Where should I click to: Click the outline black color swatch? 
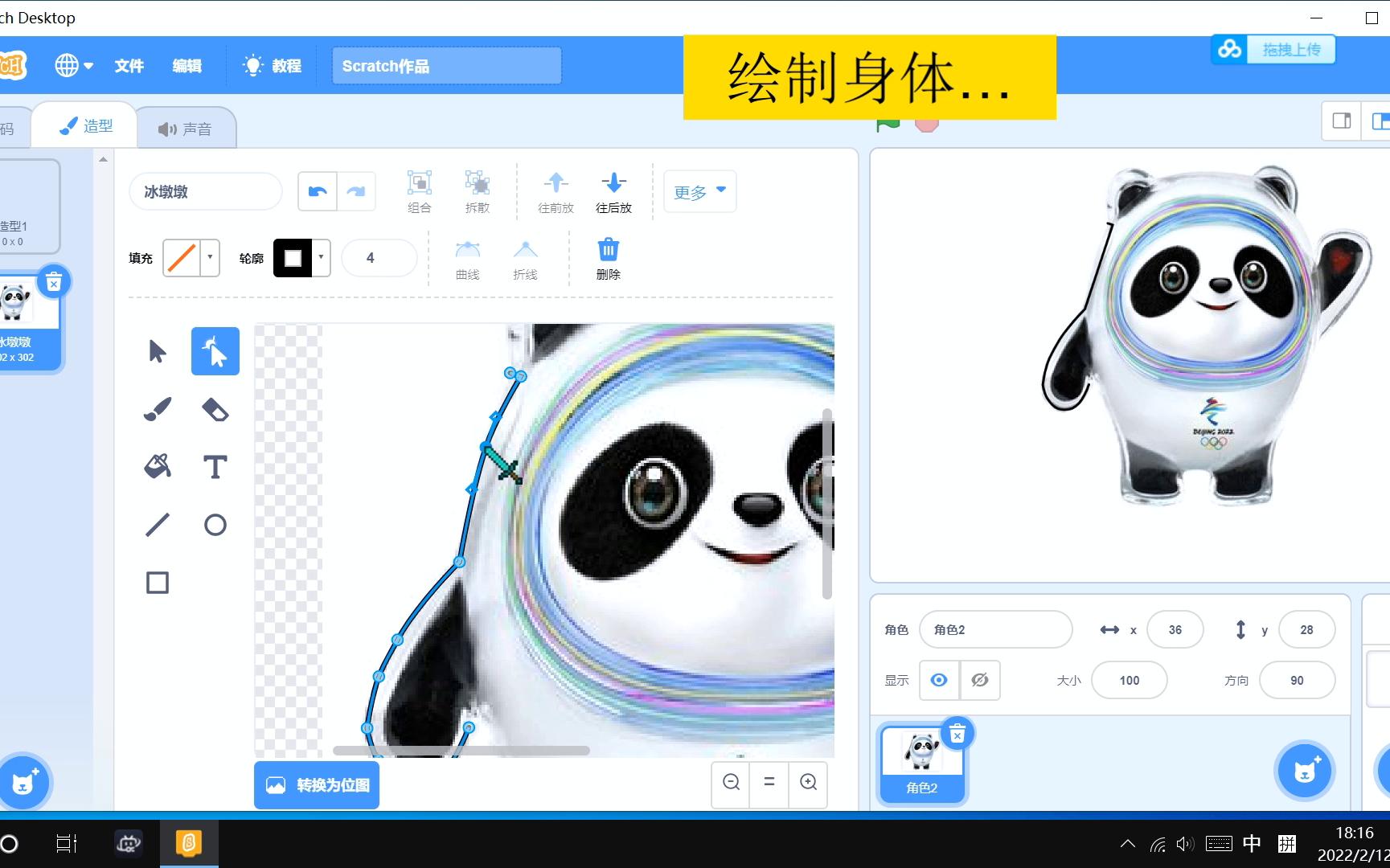pos(293,258)
